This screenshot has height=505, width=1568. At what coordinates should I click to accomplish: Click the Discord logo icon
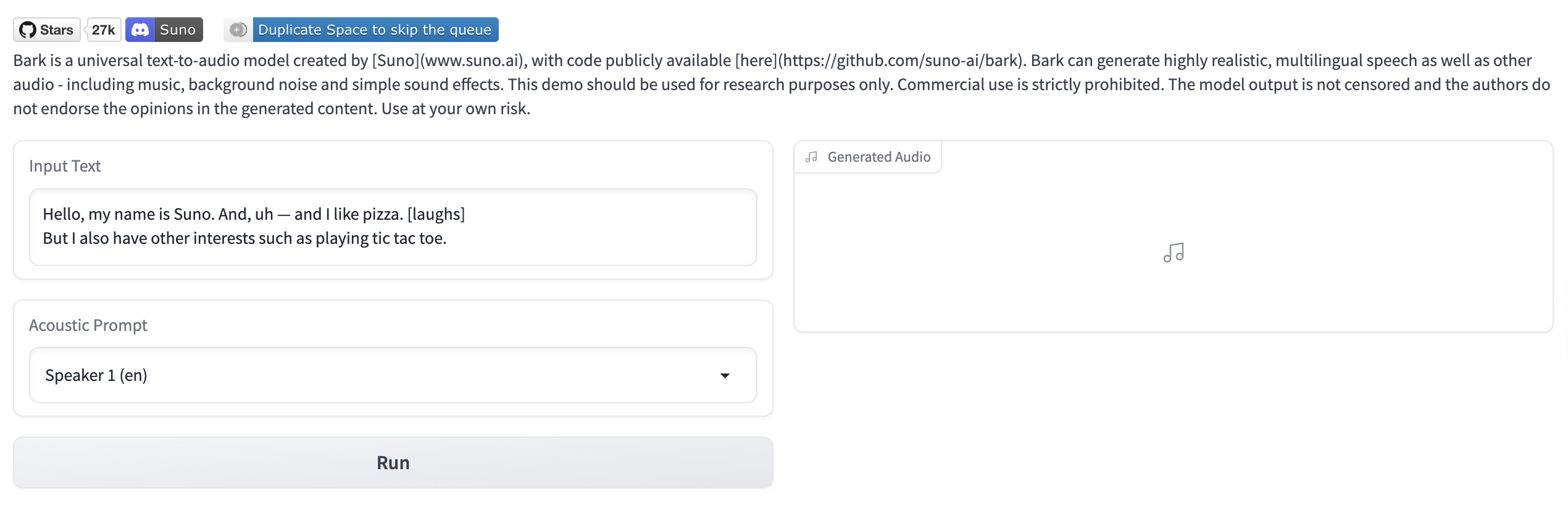tap(140, 30)
